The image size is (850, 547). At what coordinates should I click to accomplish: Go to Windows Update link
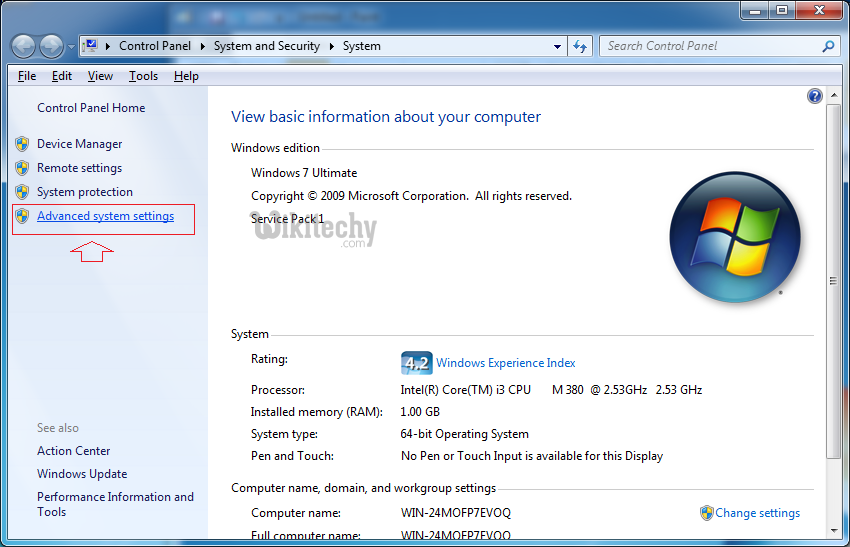click(82, 474)
